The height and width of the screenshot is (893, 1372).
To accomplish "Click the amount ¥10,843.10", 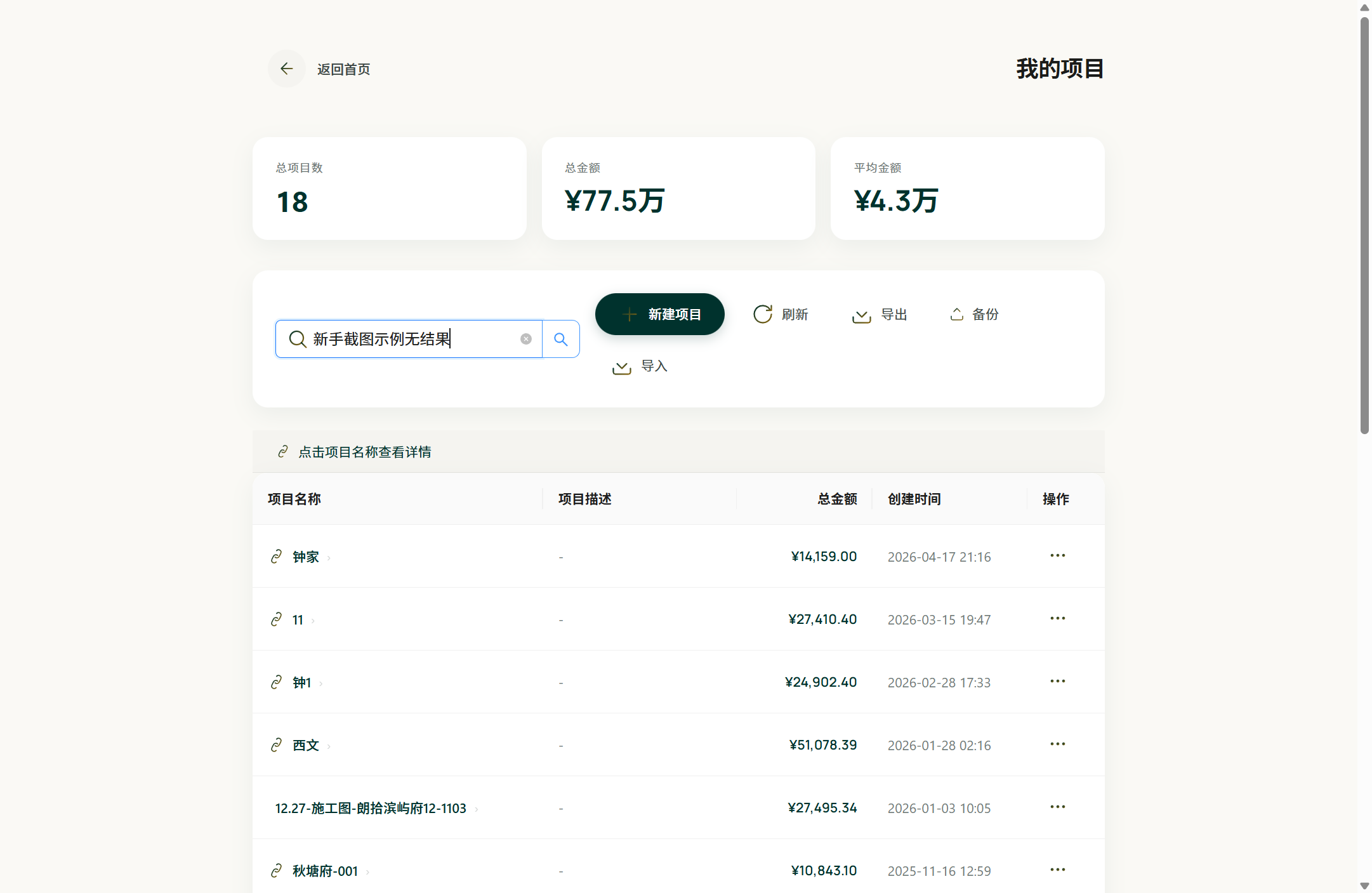I will click(824, 871).
